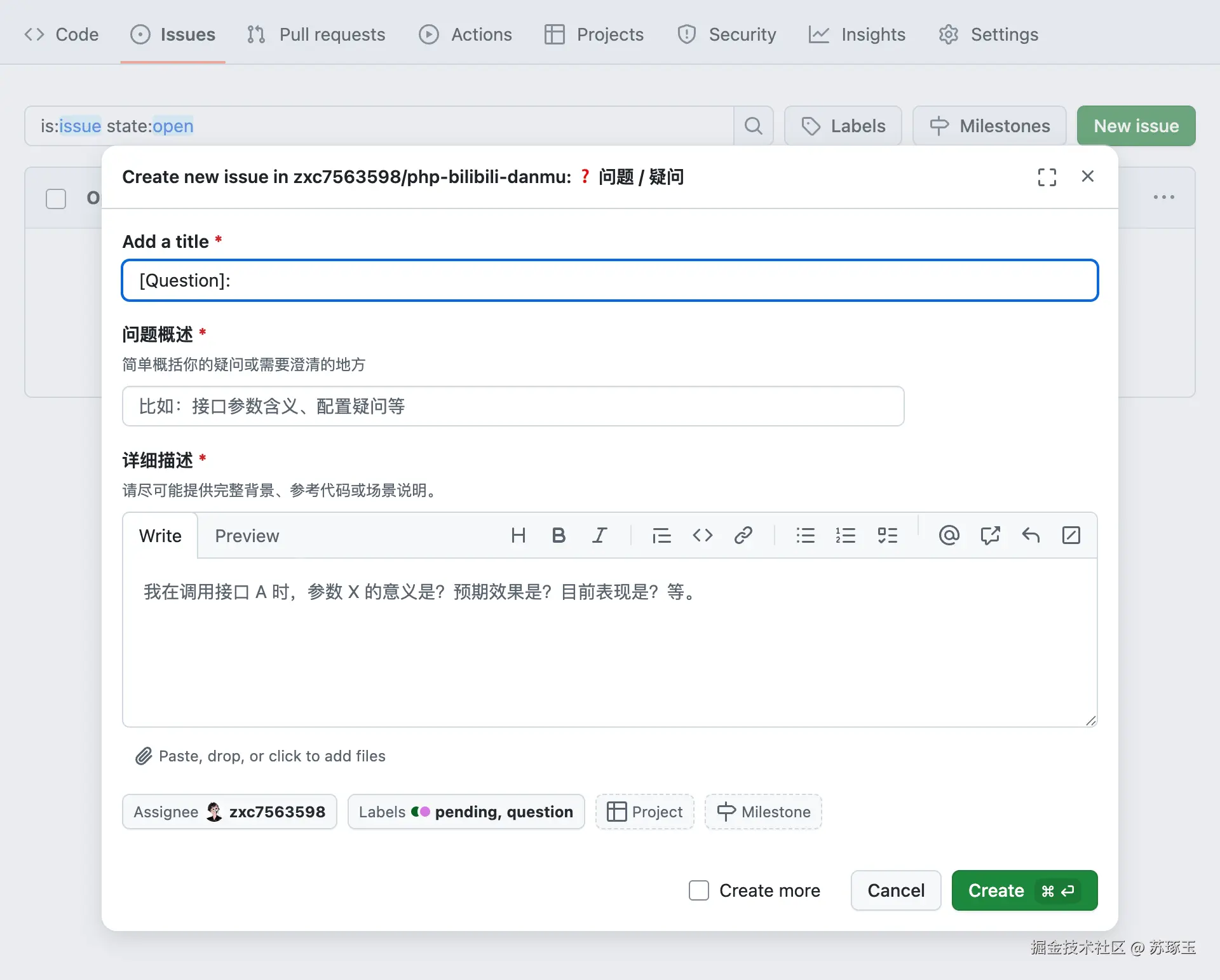This screenshot has width=1220, height=980.
Task: Insert a link using the link icon
Action: coord(743,536)
